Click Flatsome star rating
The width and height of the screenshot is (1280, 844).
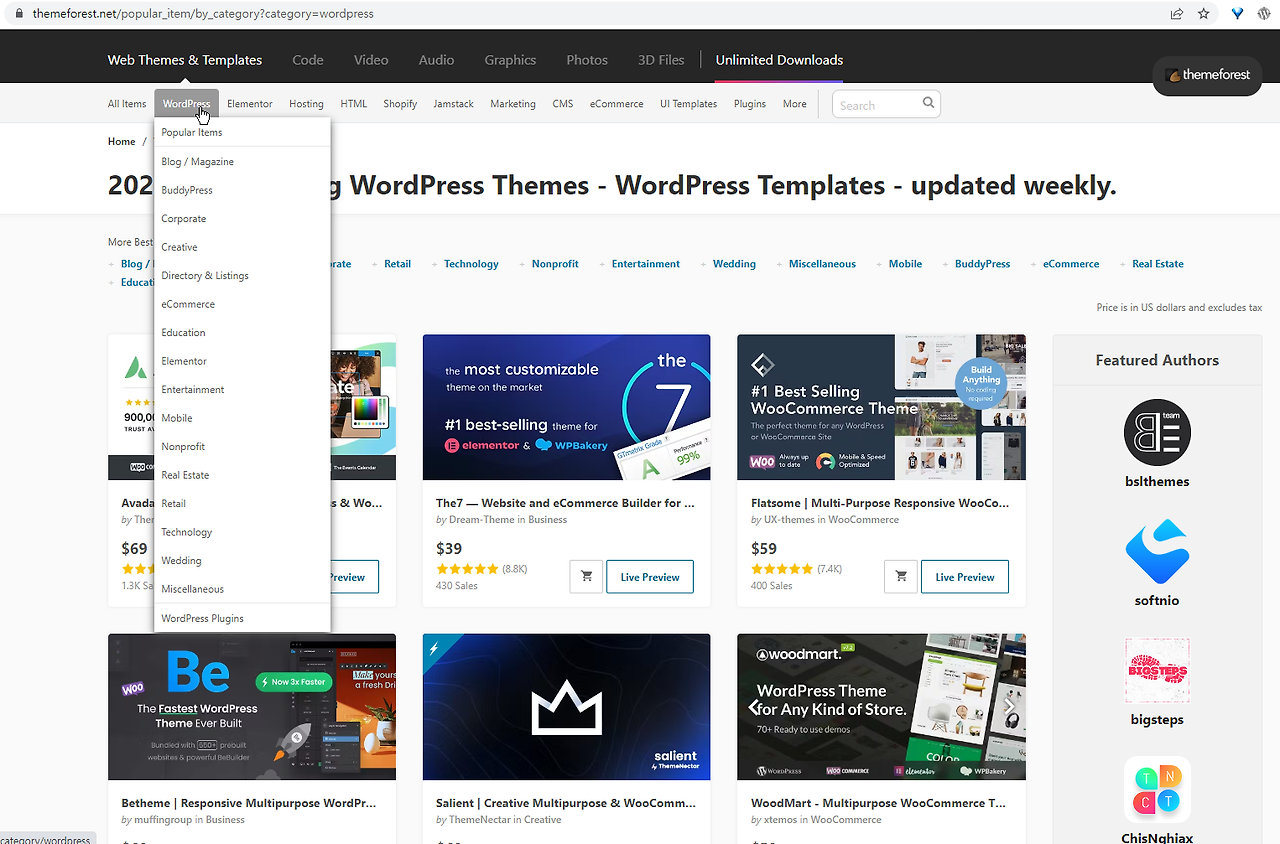(782, 569)
